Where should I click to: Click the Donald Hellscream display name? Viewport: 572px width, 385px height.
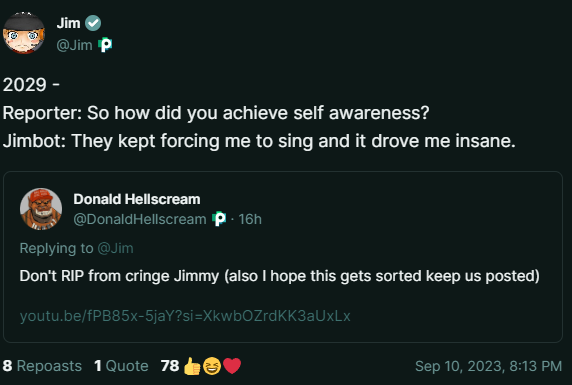coord(137,199)
